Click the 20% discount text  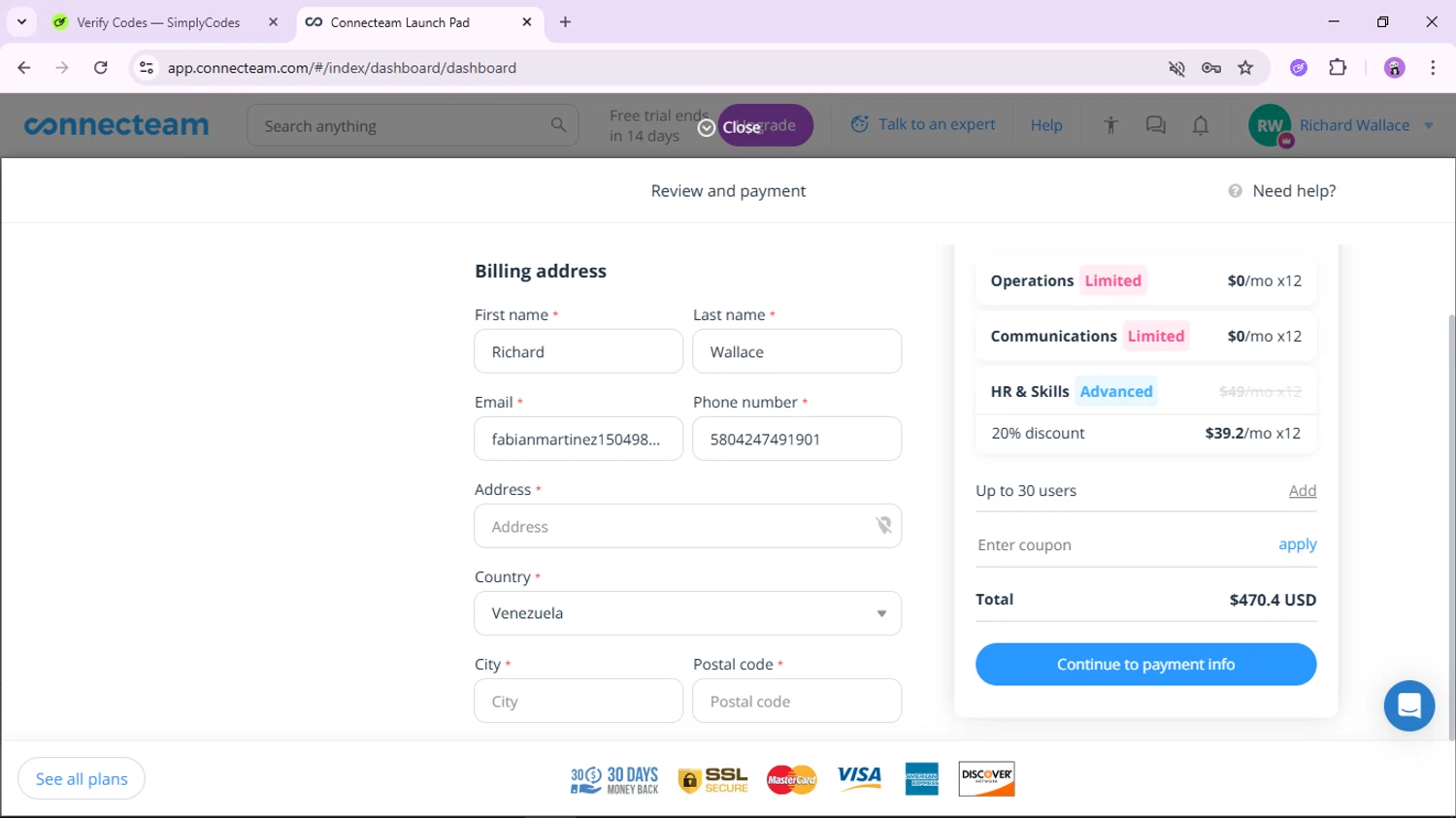(1038, 433)
